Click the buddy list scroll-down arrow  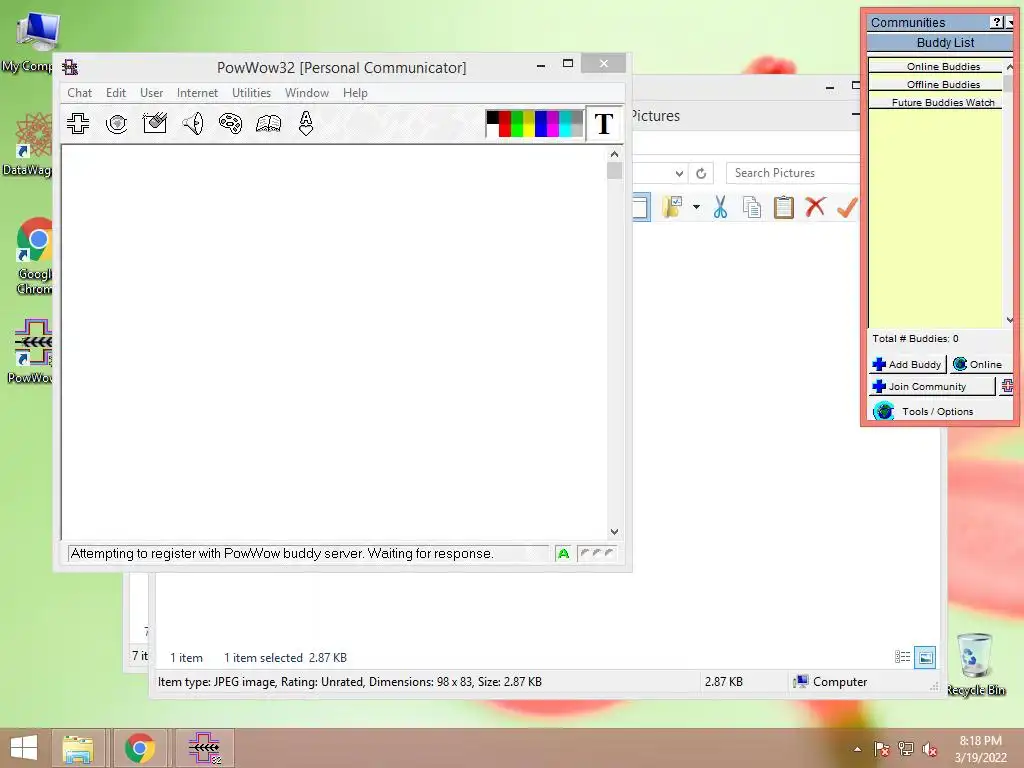[1010, 319]
